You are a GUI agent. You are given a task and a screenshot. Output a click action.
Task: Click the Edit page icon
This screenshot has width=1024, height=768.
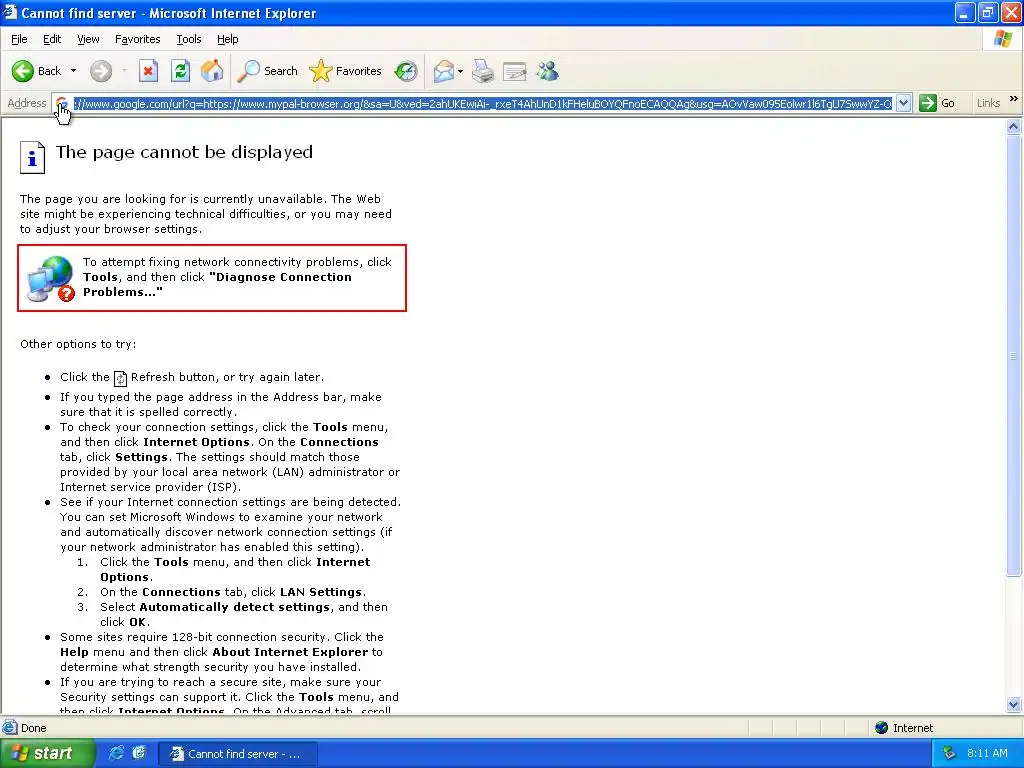tap(515, 71)
